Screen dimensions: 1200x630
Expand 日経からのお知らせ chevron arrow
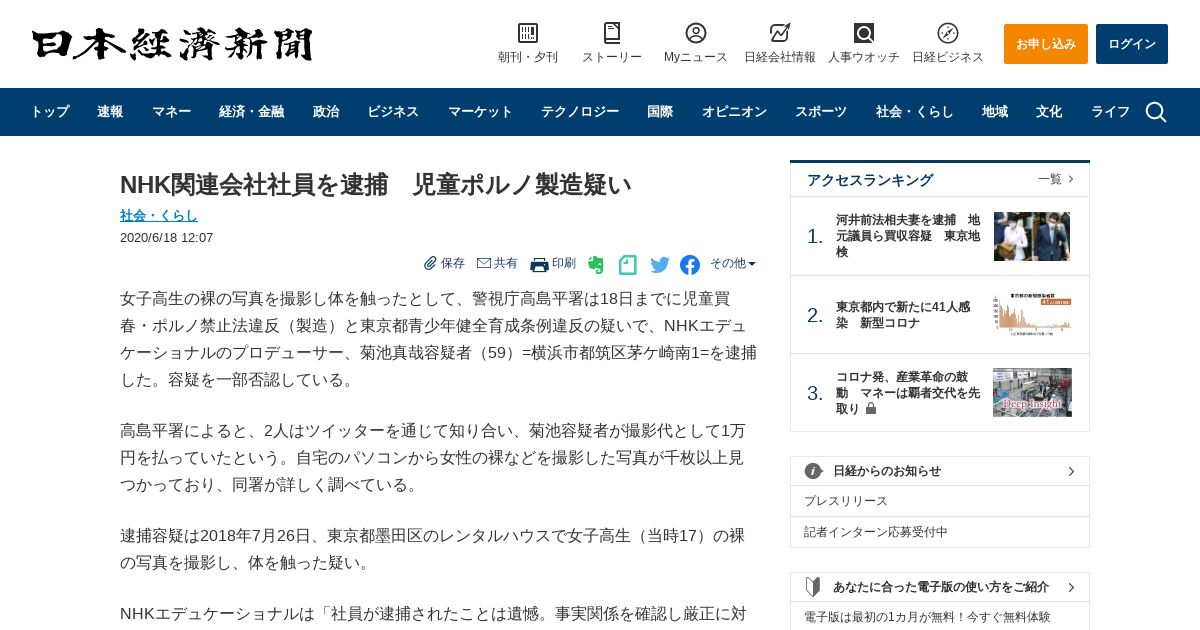click(x=1071, y=471)
